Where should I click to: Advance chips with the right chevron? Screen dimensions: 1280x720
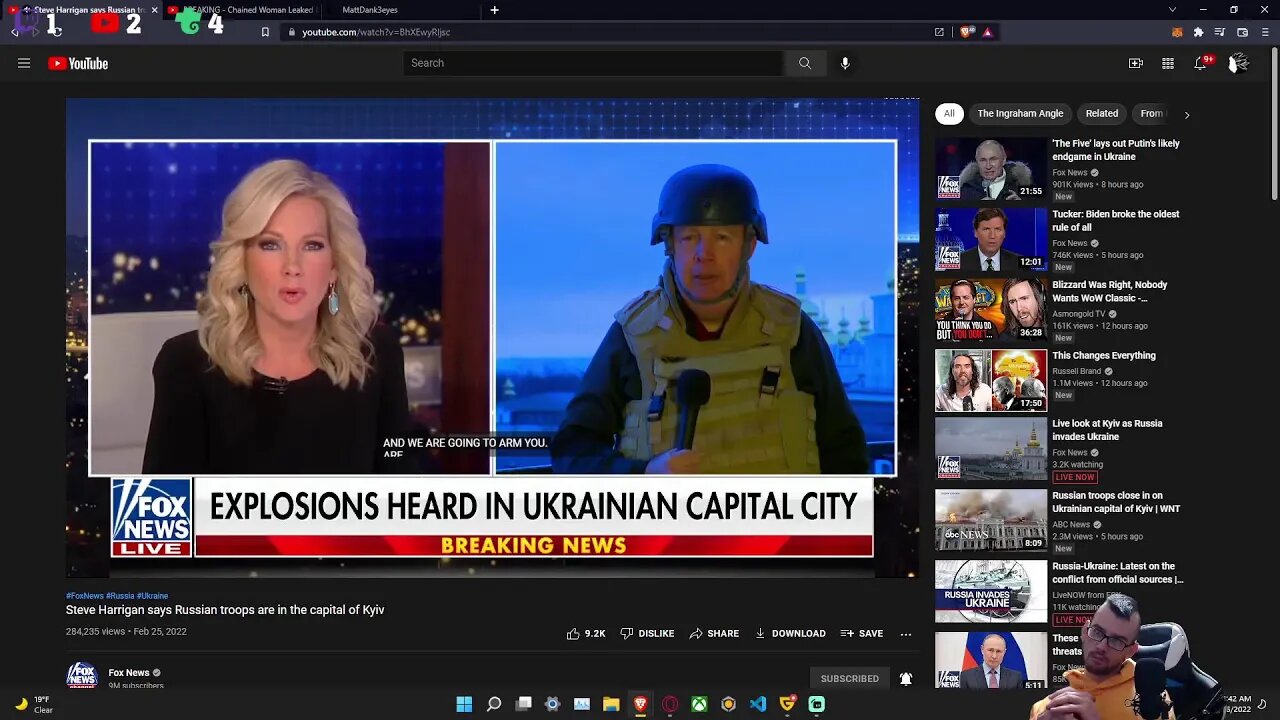click(1187, 114)
